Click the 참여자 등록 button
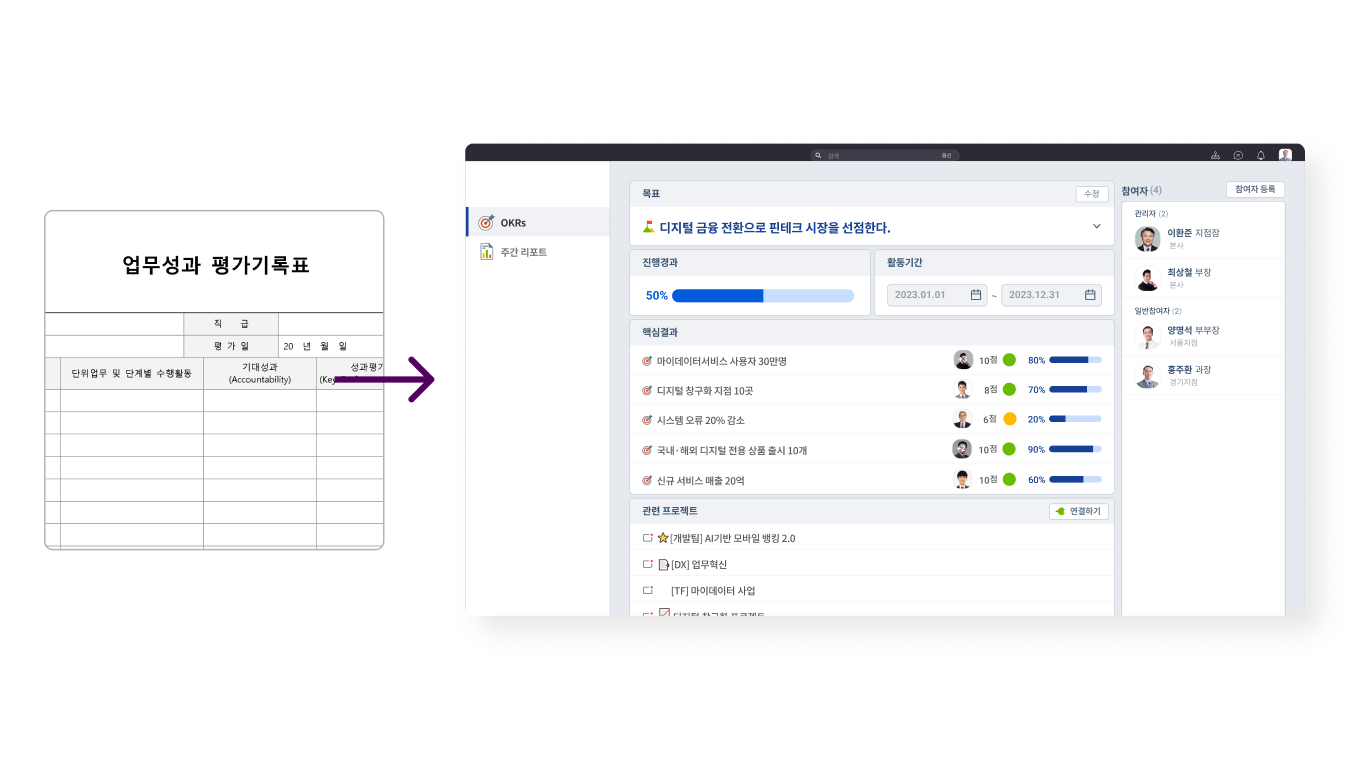This screenshot has width=1350, height=759. pos(1254,189)
